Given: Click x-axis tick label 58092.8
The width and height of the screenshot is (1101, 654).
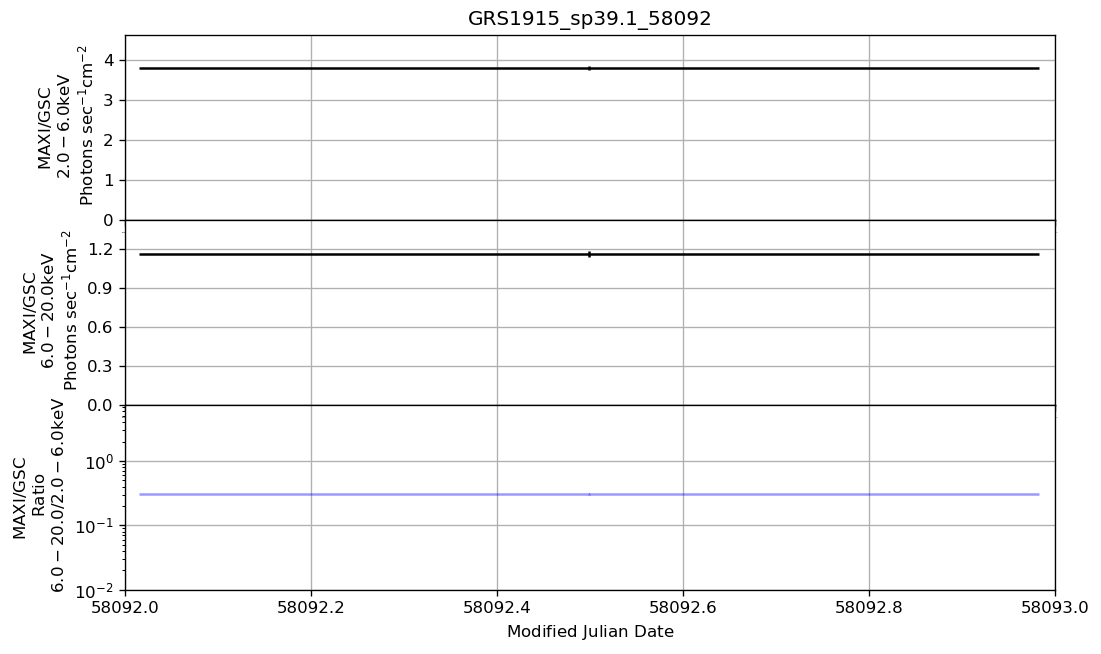Looking at the screenshot, I should point(869,607).
